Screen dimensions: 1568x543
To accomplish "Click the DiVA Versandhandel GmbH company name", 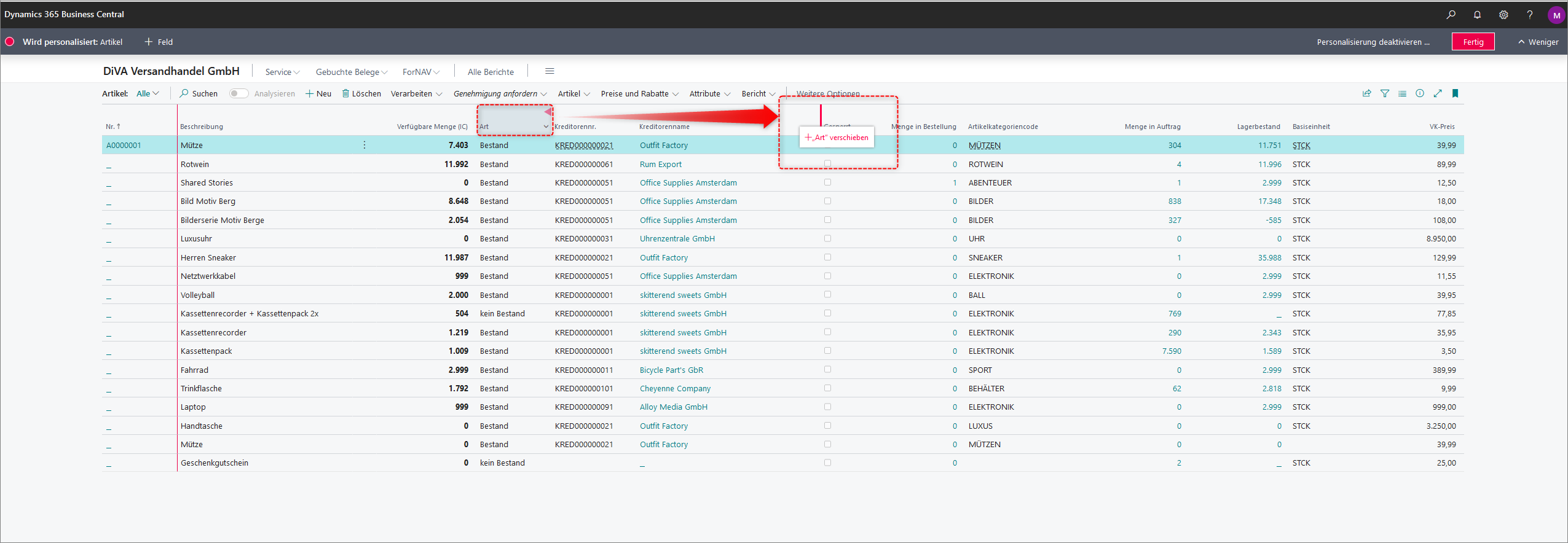I will pyautogui.click(x=171, y=71).
